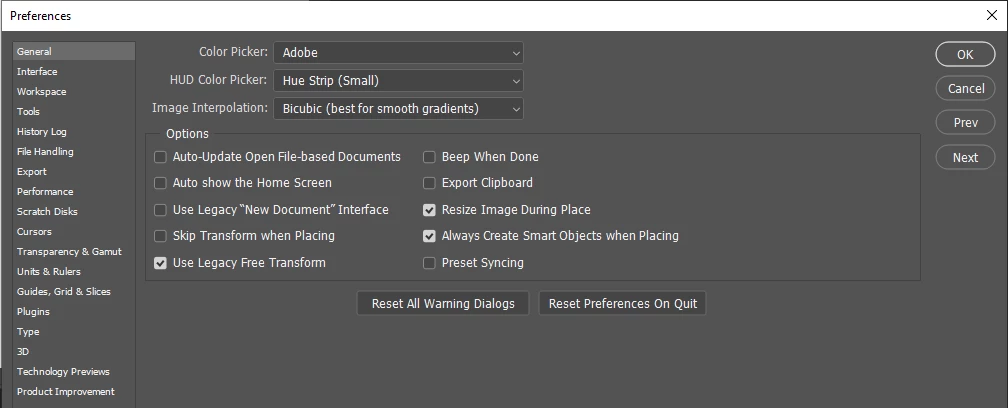
Task: Switch to the Interface preferences category
Action: pyautogui.click(x=38, y=72)
